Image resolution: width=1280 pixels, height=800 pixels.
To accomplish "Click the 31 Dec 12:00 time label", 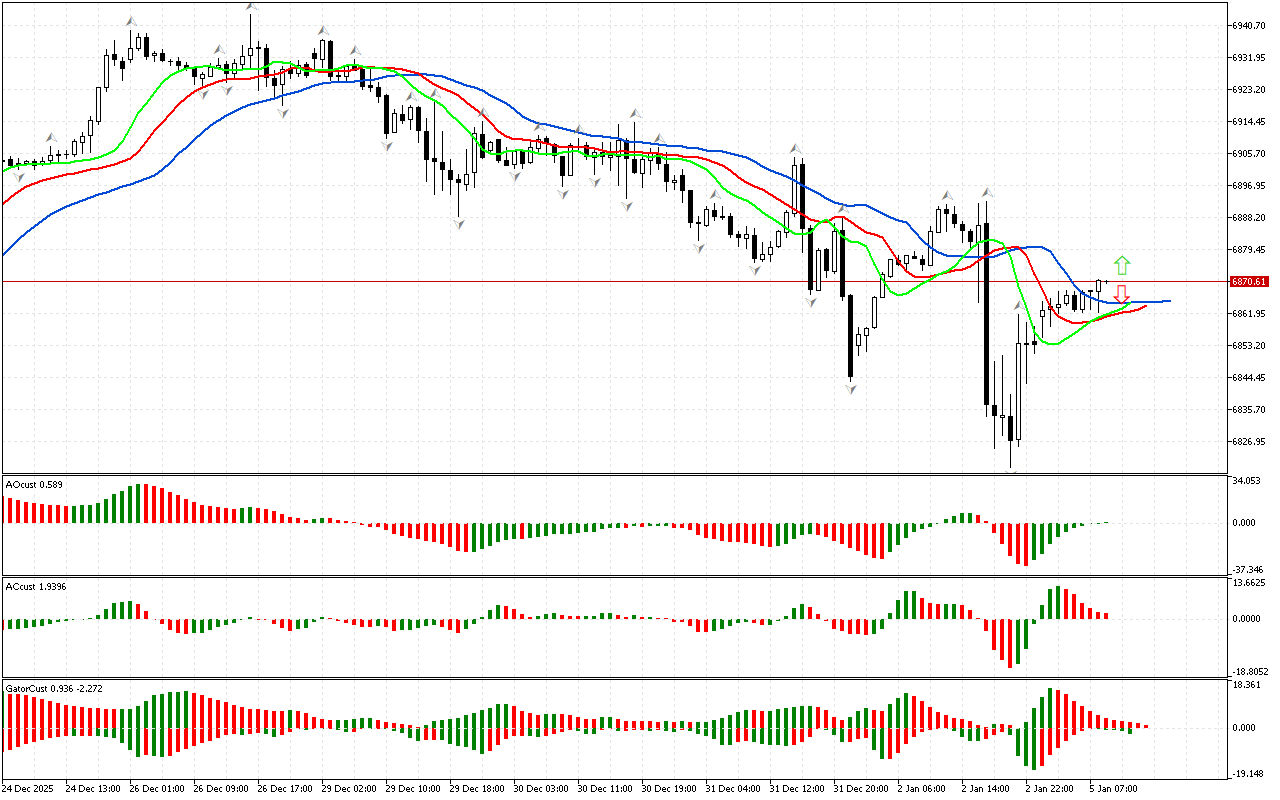I will tap(798, 789).
